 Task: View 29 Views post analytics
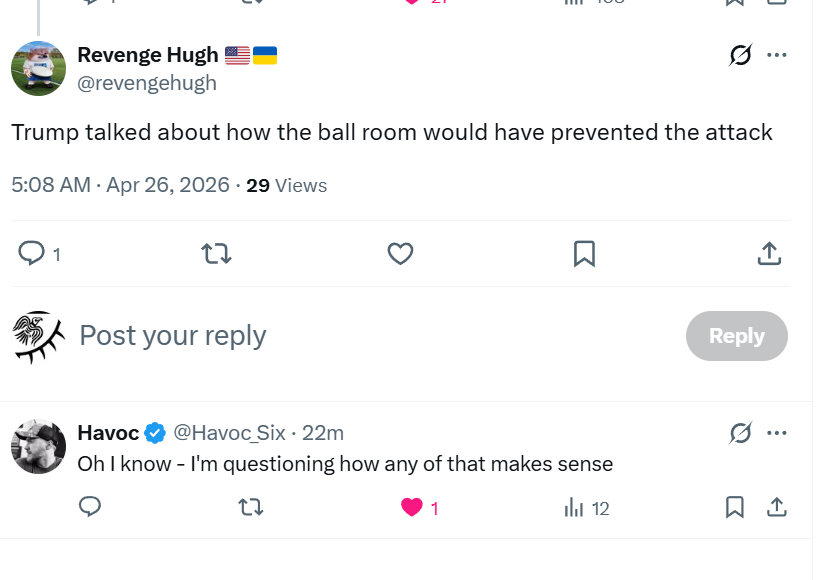click(286, 185)
